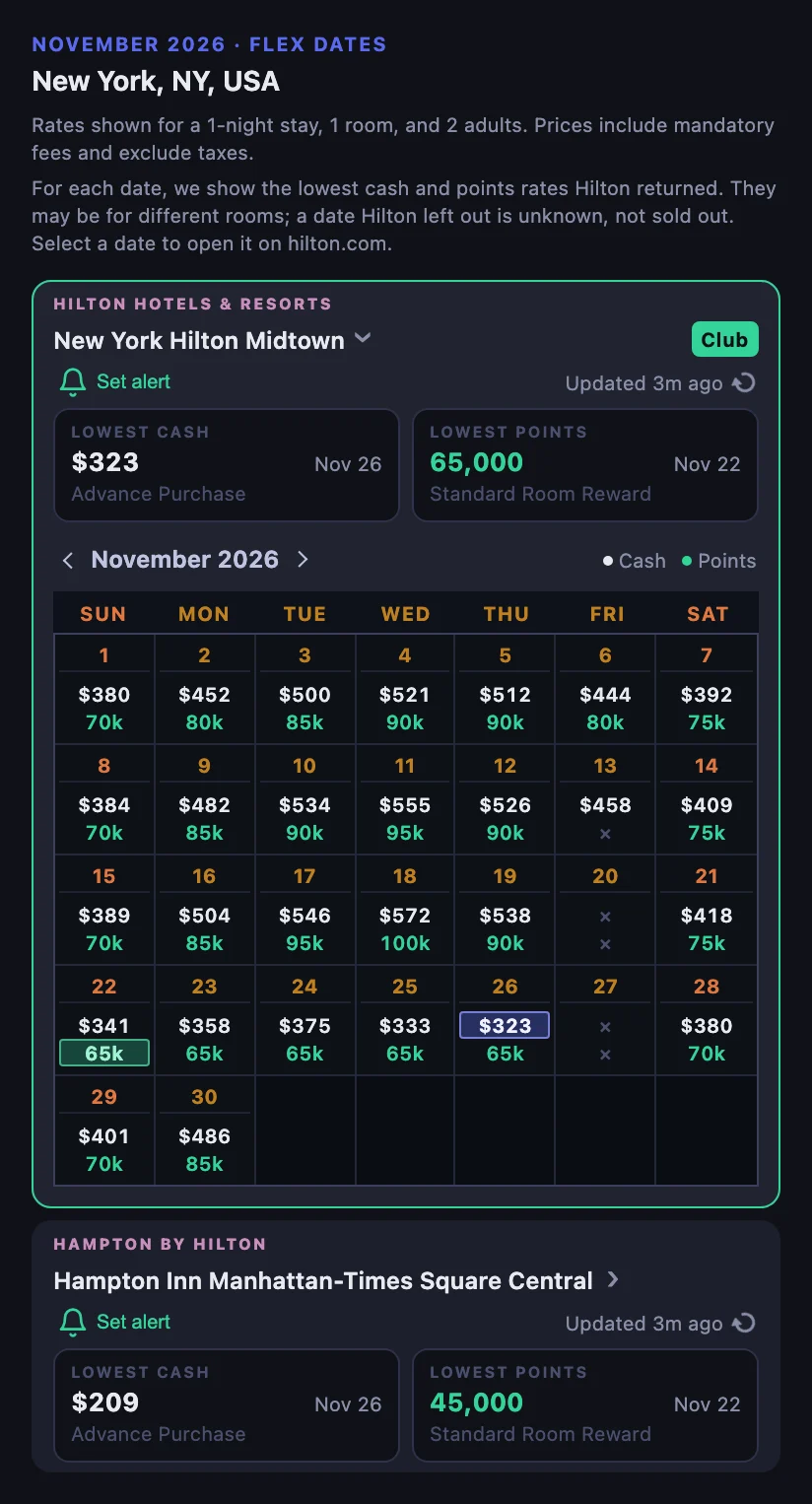The image size is (812, 1504).
Task: Select November 14 with $409 rate
Action: pyautogui.click(x=707, y=799)
